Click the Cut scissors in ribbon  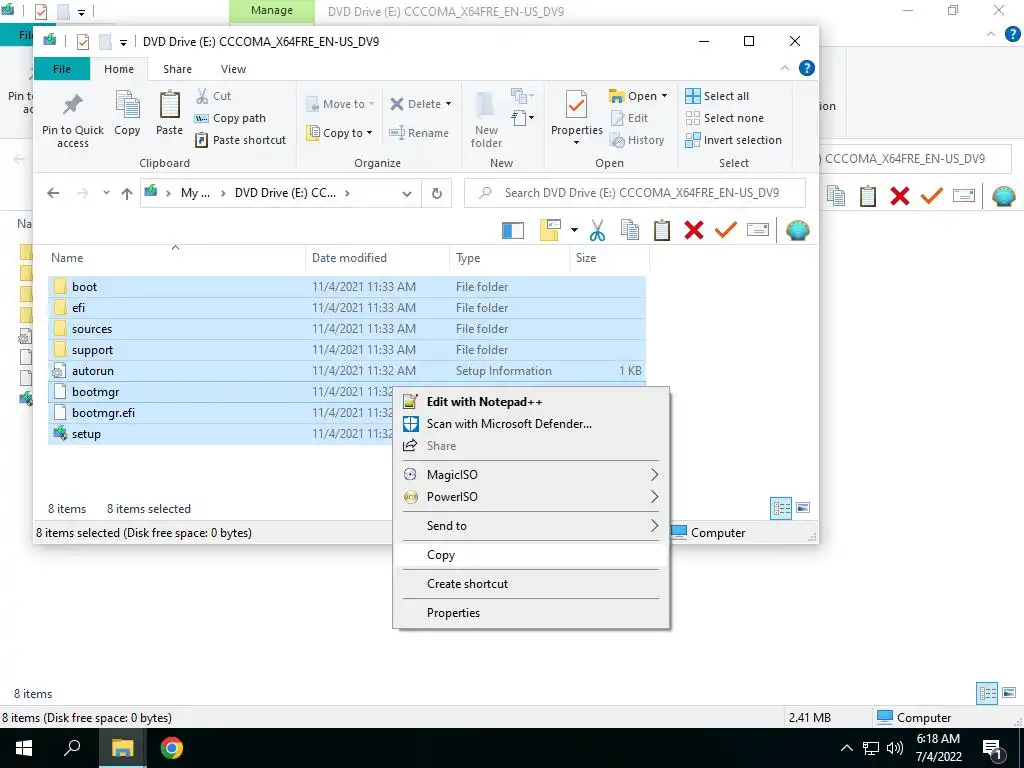click(x=202, y=96)
